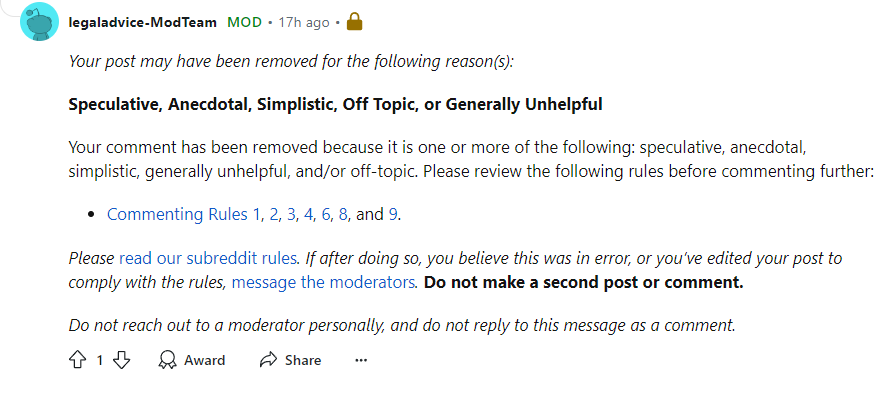Click the locked comment padlock icon
Screen dimensions: 891x394
coord(355,22)
